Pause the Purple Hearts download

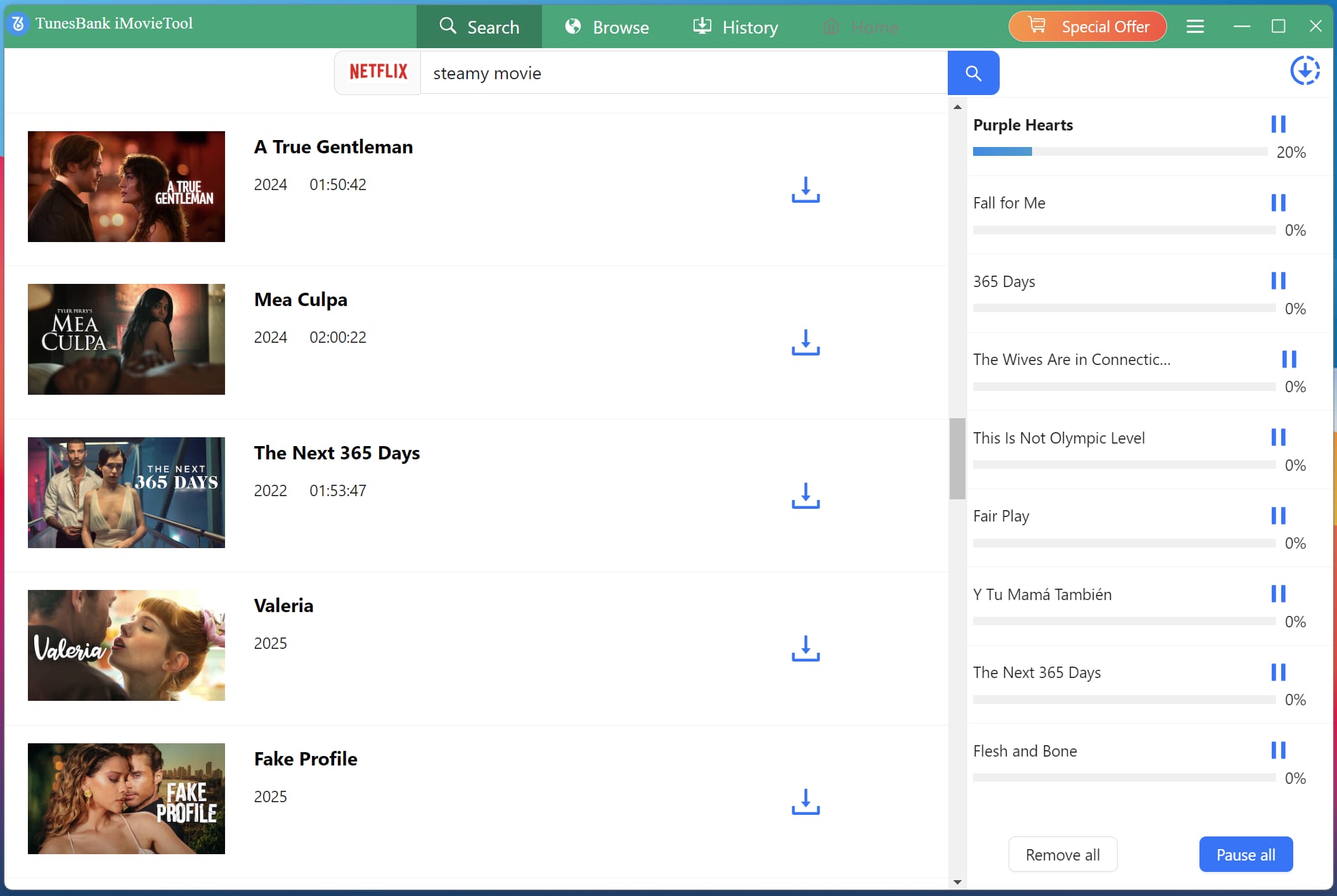click(x=1278, y=124)
